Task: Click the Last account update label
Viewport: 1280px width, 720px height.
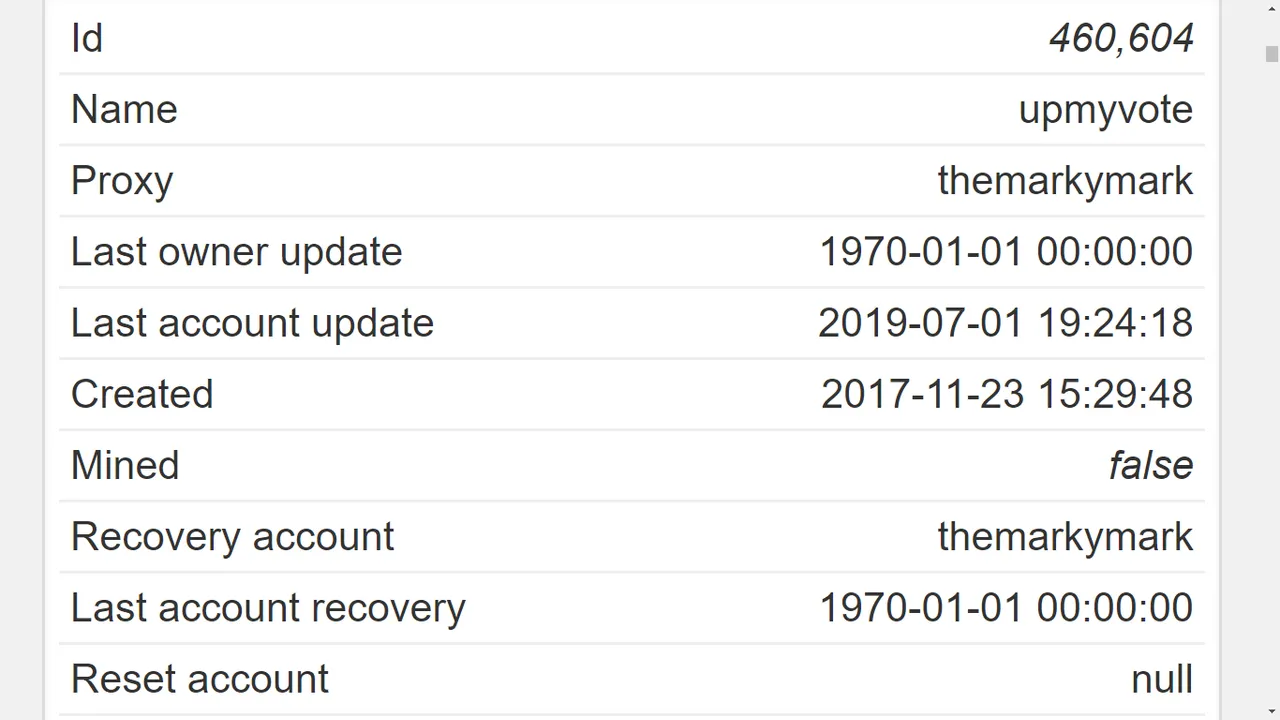Action: (x=252, y=323)
